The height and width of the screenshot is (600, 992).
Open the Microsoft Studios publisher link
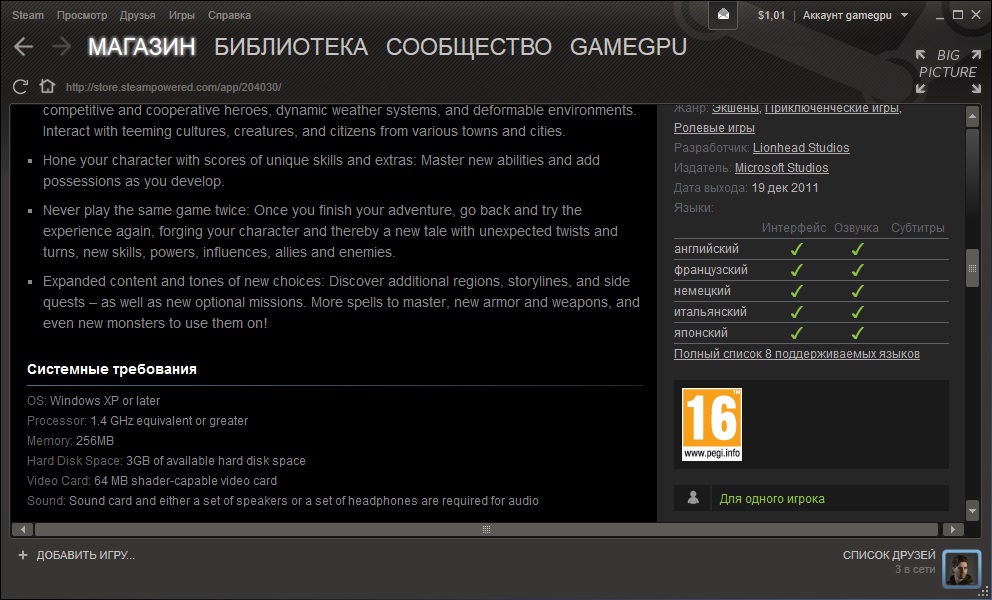tap(781, 168)
